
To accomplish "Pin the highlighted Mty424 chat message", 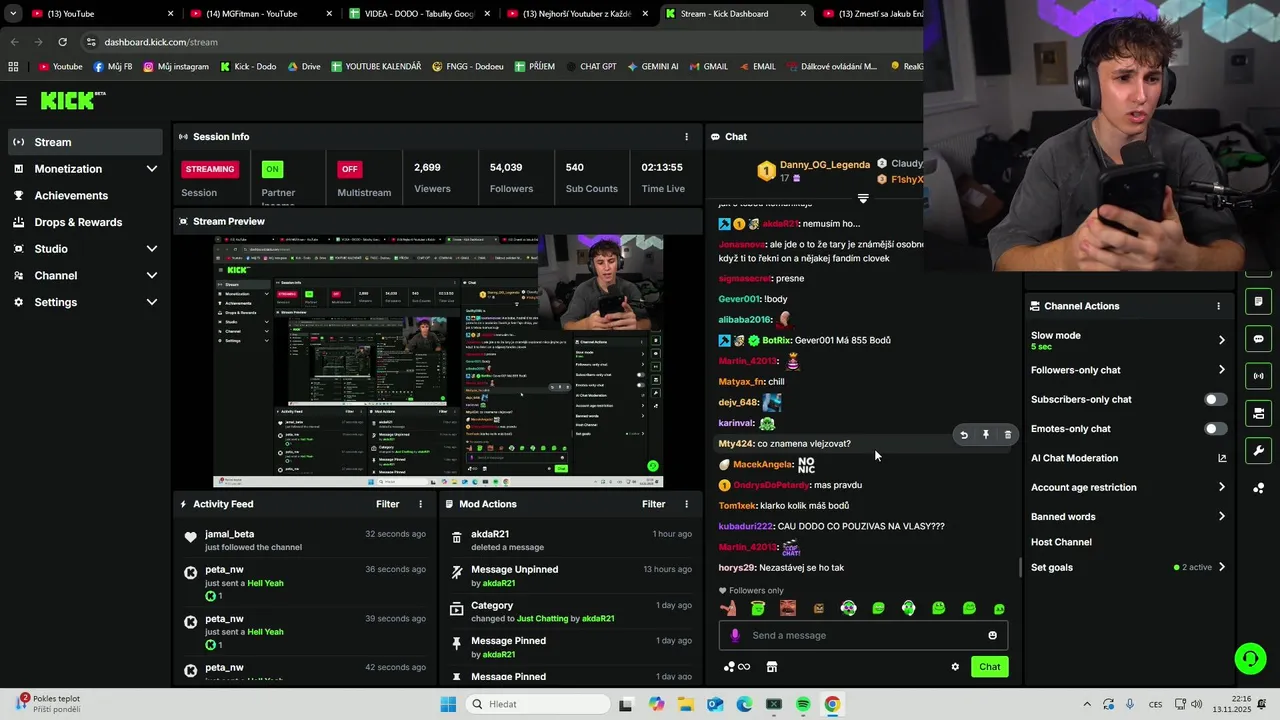I will click(x=986, y=435).
